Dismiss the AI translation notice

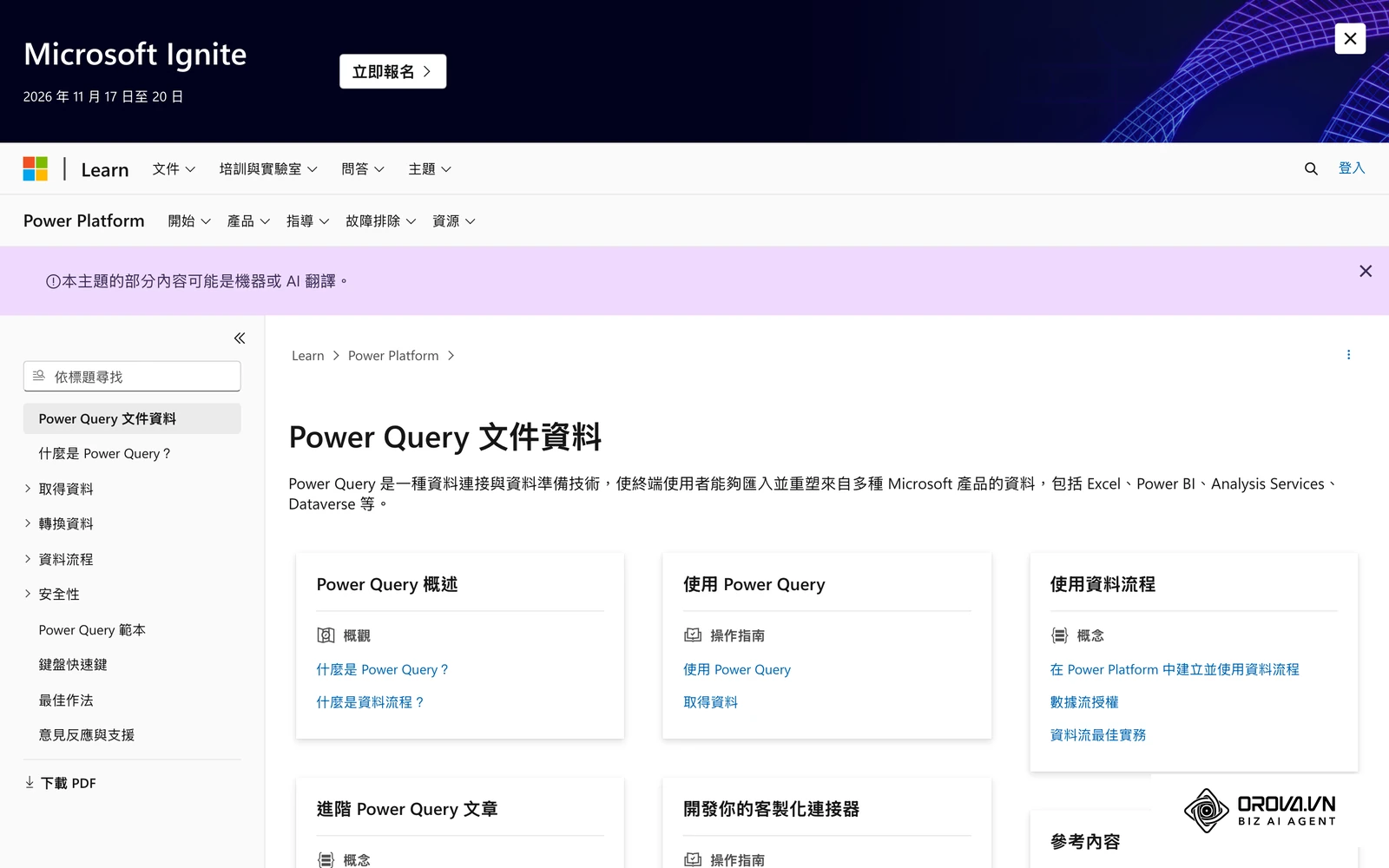point(1366,272)
